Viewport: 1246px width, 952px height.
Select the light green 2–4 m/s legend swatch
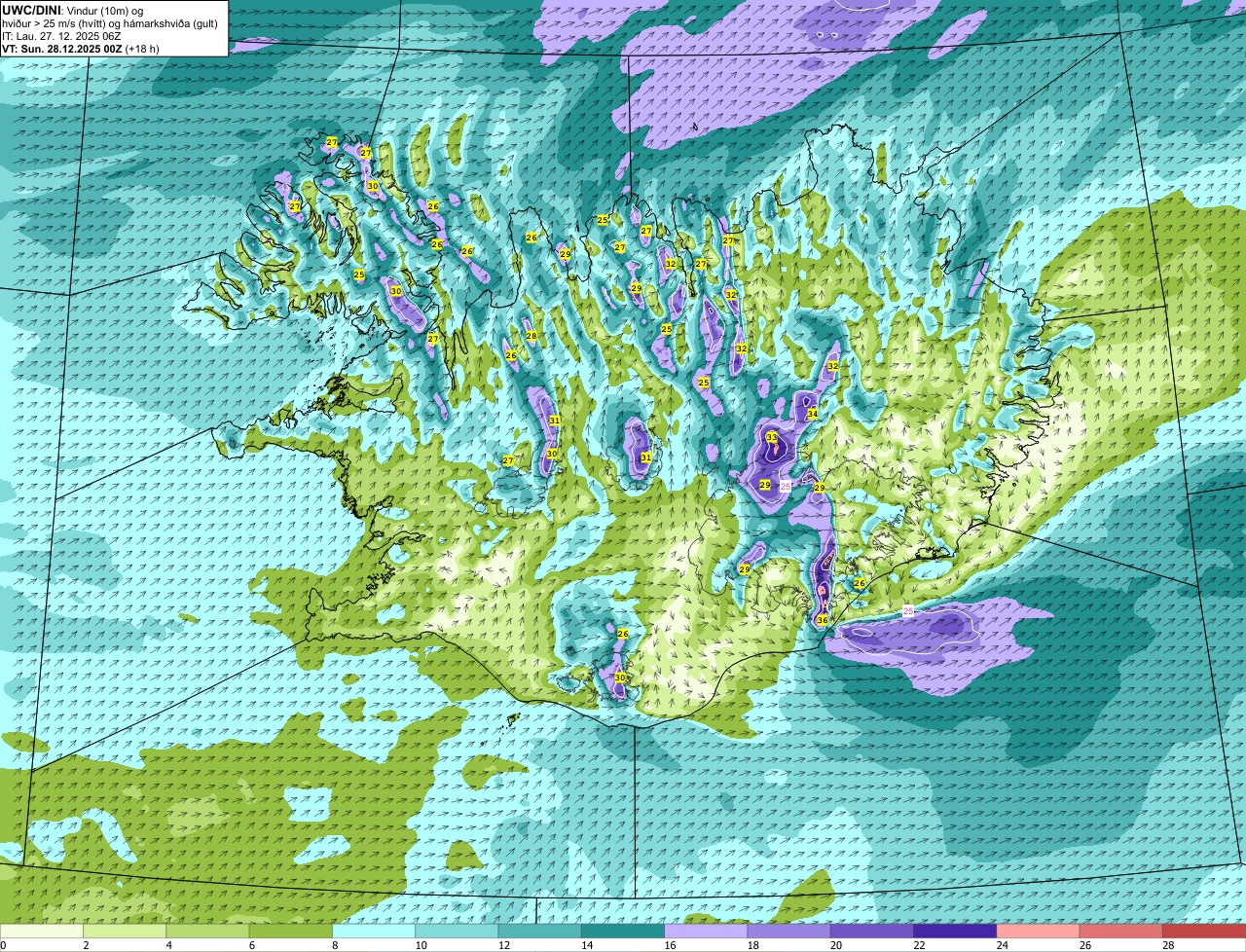125,932
